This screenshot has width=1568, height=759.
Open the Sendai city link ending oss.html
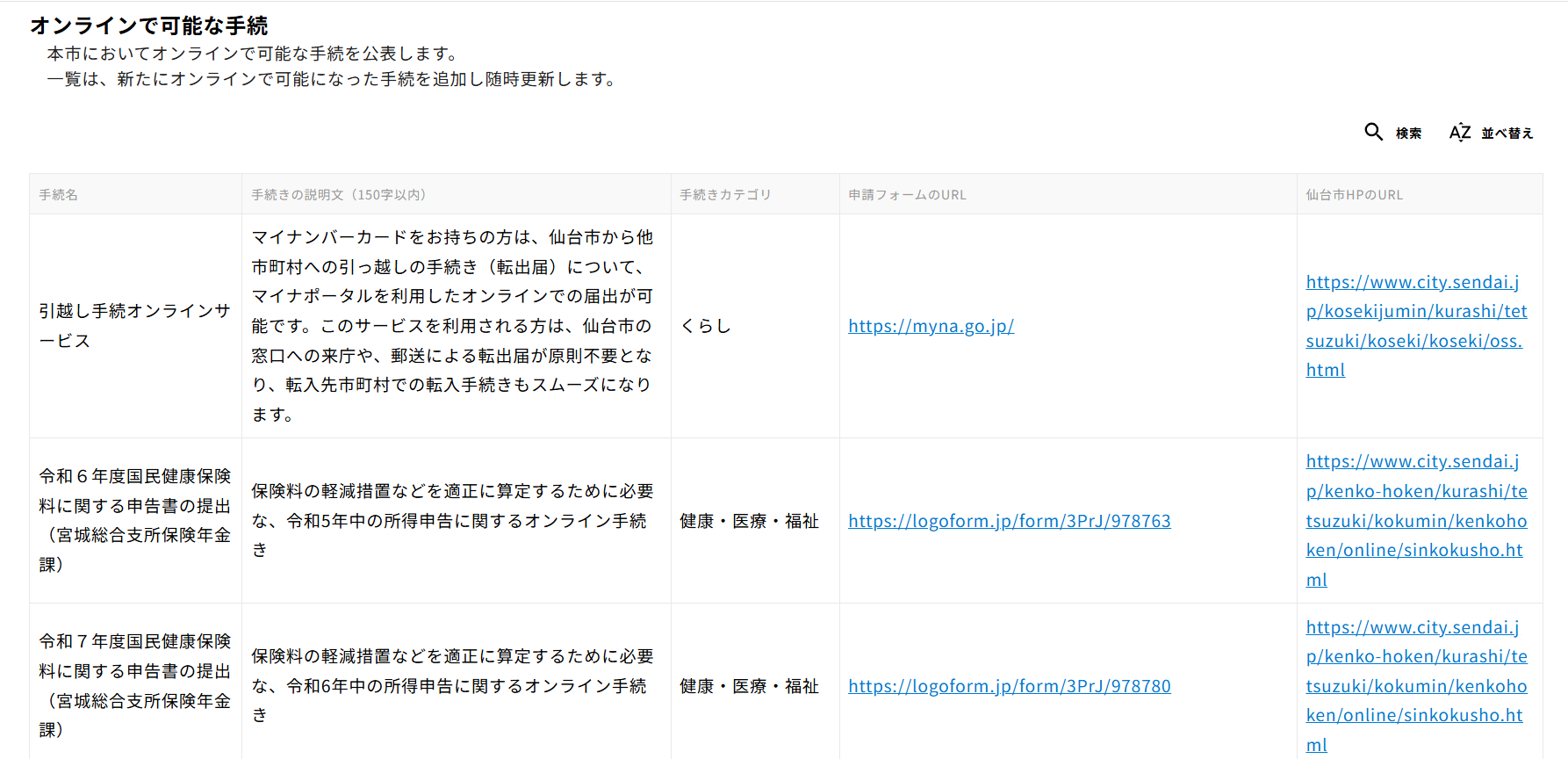coord(1415,326)
